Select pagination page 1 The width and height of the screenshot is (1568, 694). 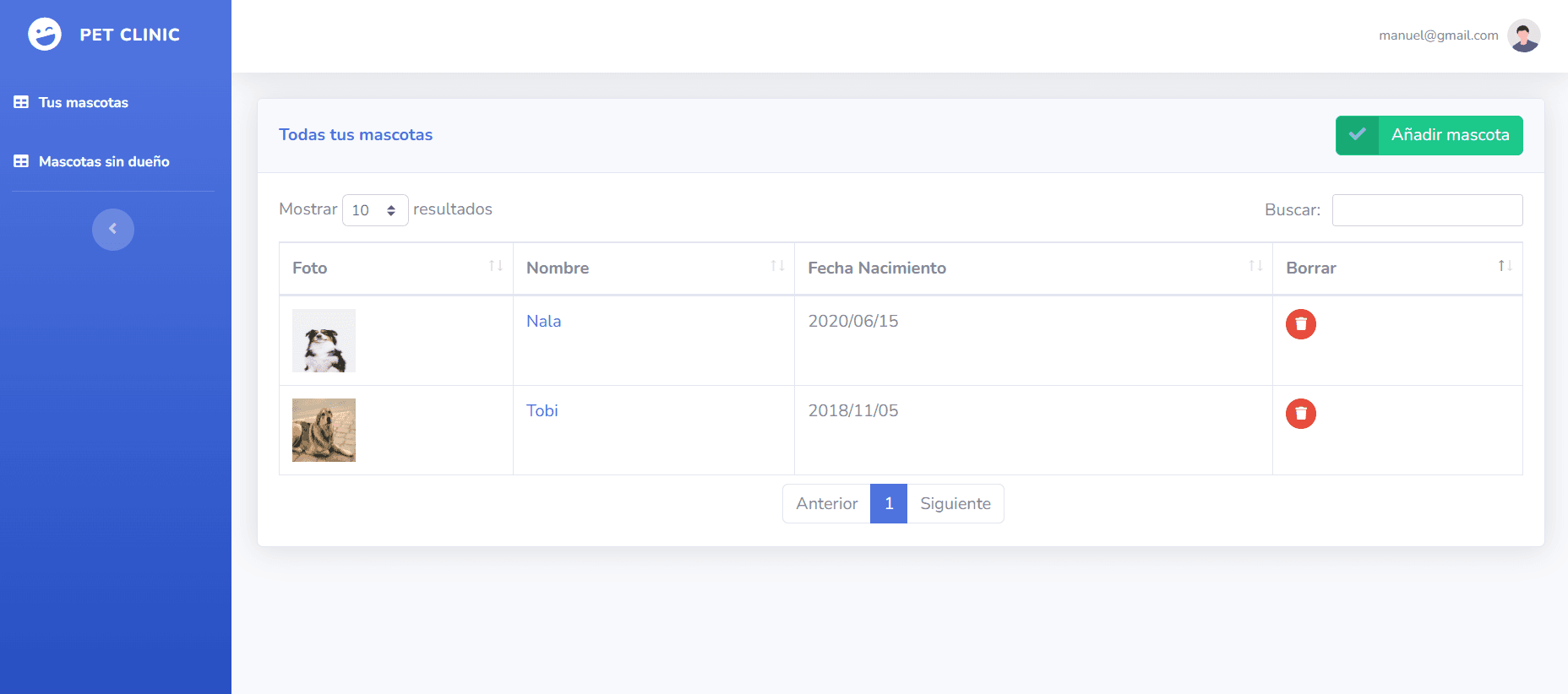(889, 503)
